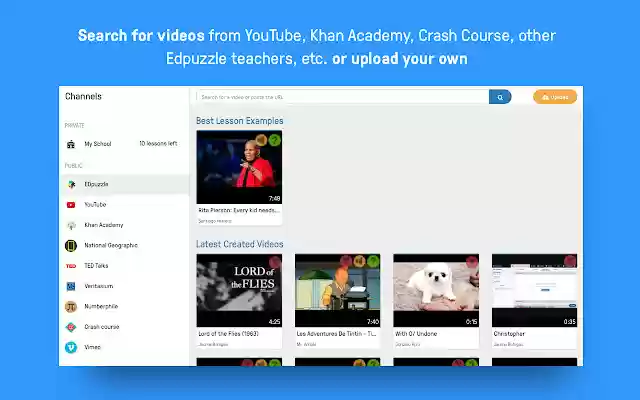
Task: Click the '10 lessons left' text
Action: [158, 144]
